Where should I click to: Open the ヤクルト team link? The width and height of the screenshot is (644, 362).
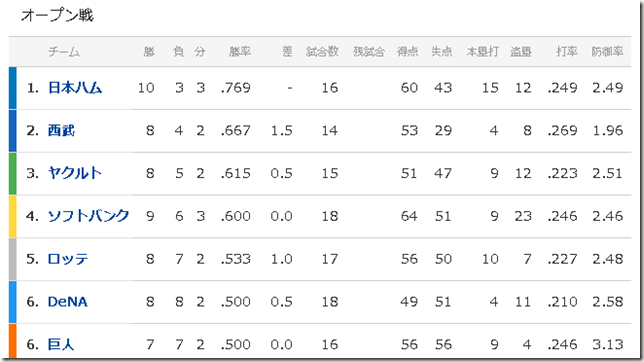75,173
